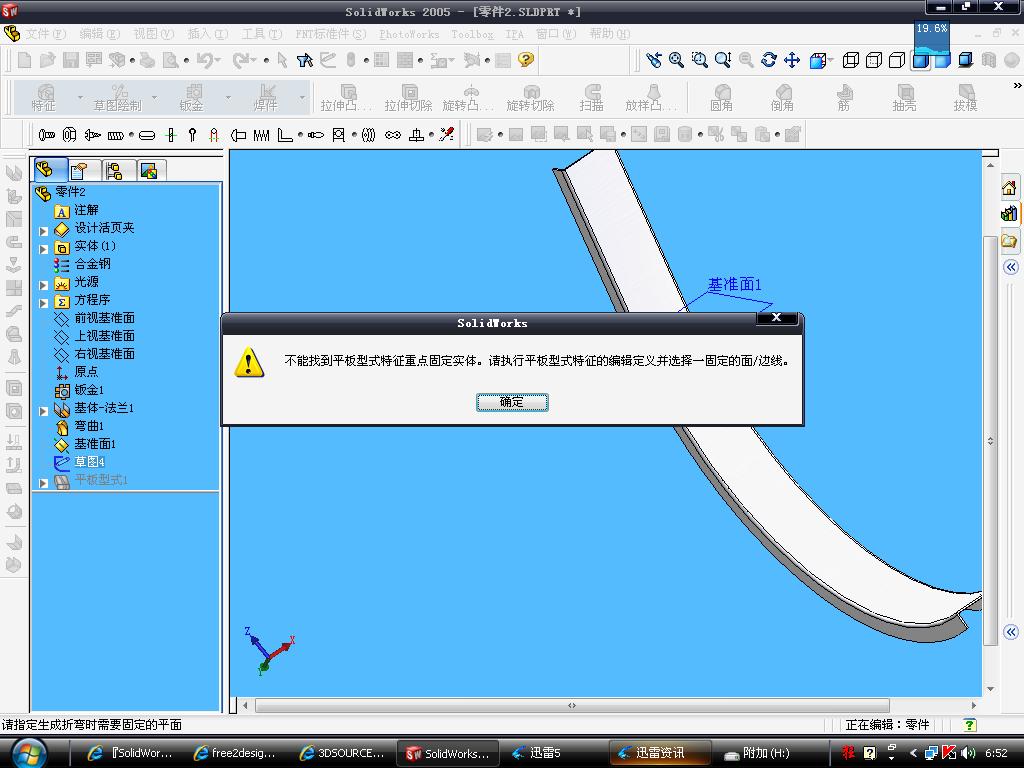The image size is (1024, 768).
Task: Expand the 光源 tree node
Action: point(43,285)
